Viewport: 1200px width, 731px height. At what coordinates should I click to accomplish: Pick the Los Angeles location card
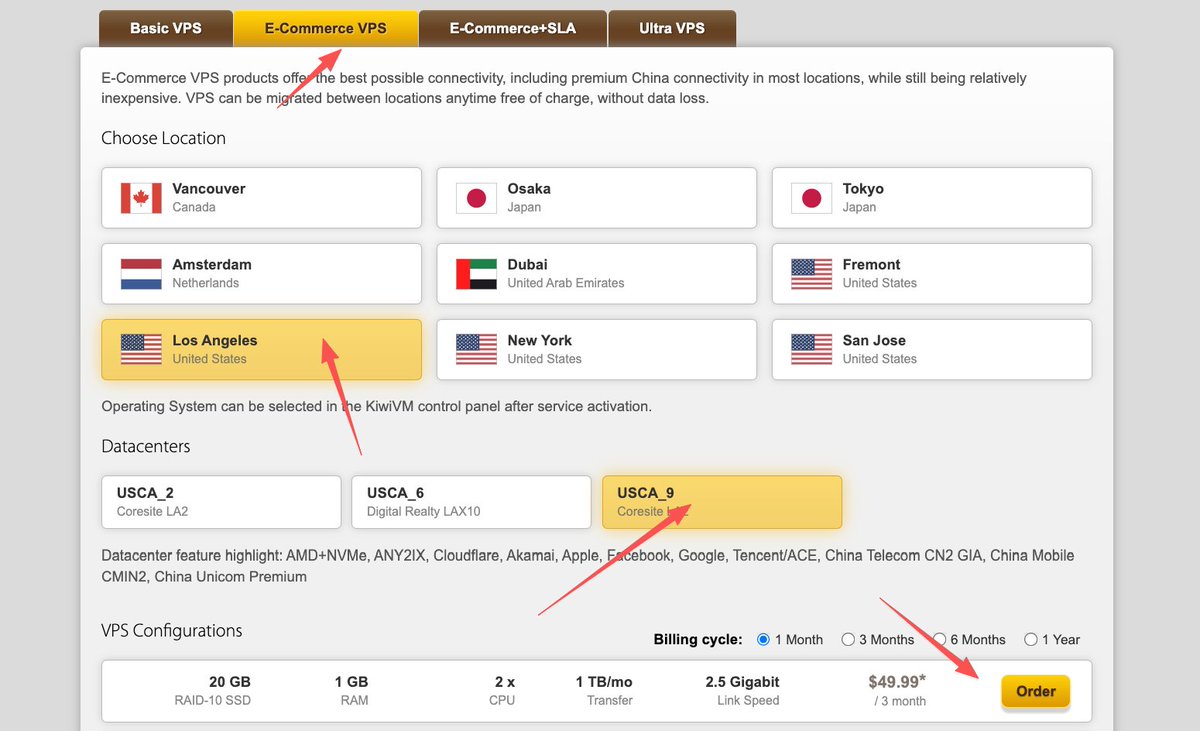click(261, 350)
